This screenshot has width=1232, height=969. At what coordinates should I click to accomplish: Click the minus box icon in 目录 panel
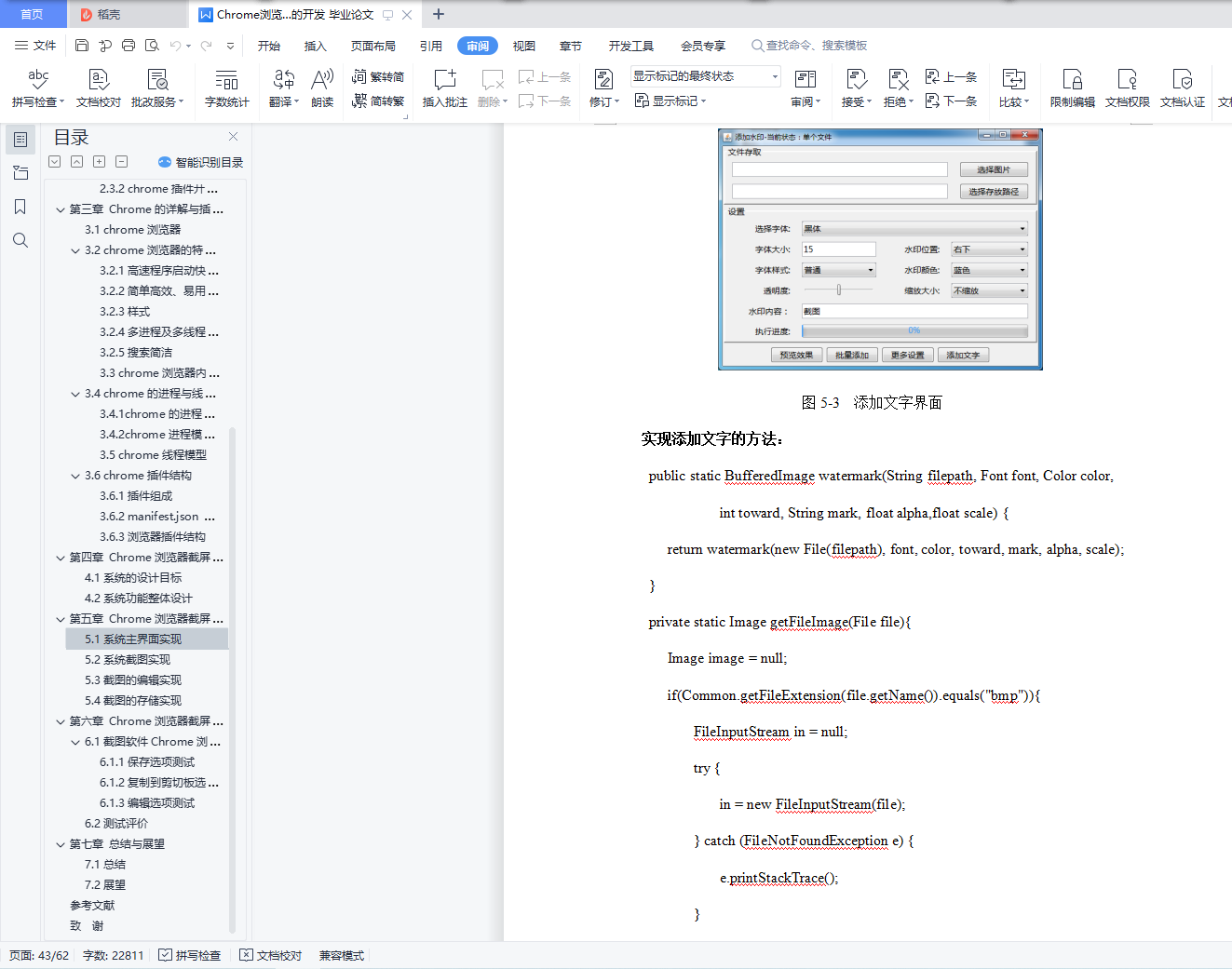(122, 162)
